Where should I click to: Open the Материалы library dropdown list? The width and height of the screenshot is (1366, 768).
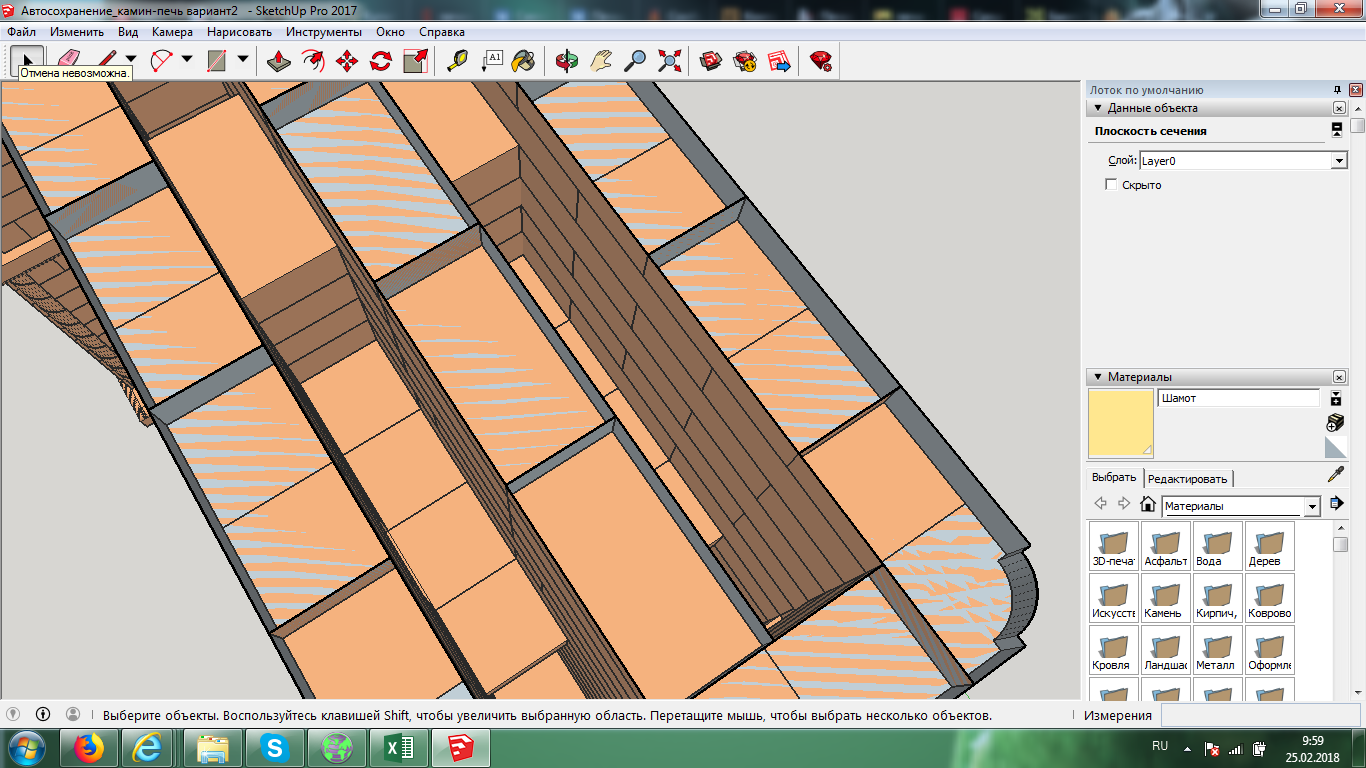coord(1312,507)
